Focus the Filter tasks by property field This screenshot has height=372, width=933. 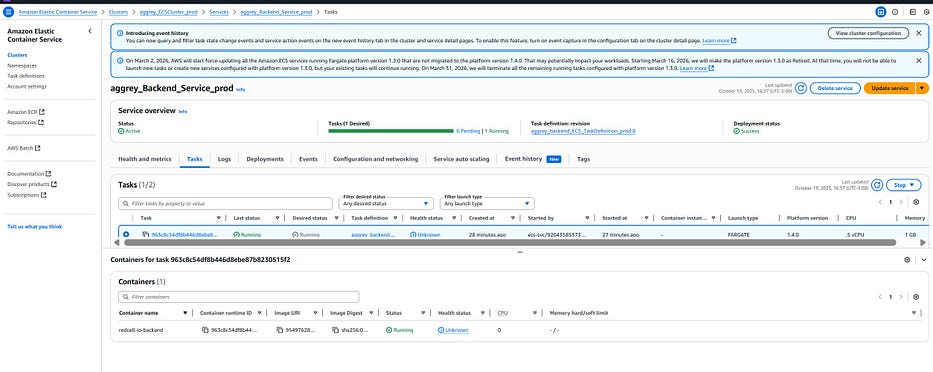[226, 204]
